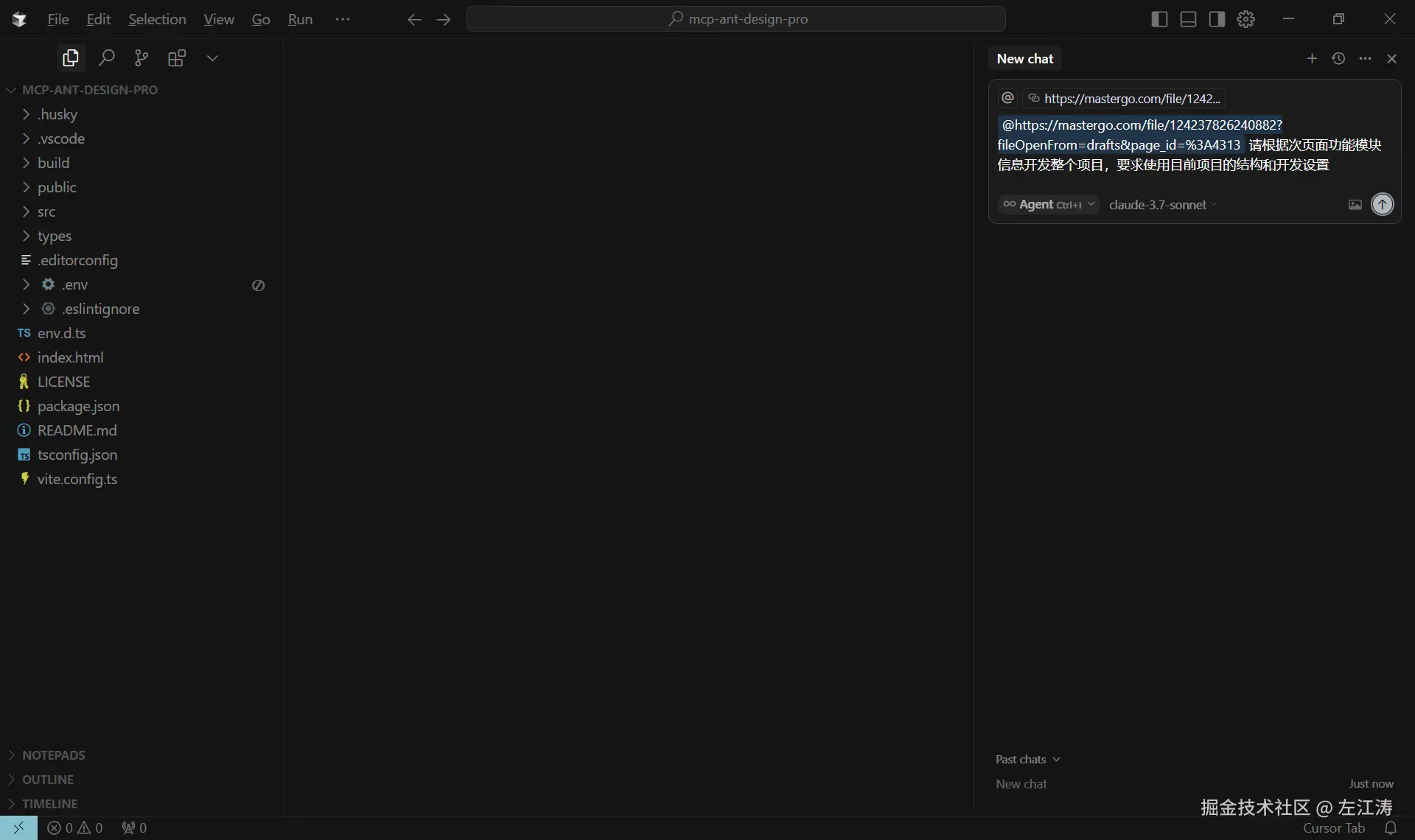Open the Run menu
The width and height of the screenshot is (1415, 840).
coord(300,18)
